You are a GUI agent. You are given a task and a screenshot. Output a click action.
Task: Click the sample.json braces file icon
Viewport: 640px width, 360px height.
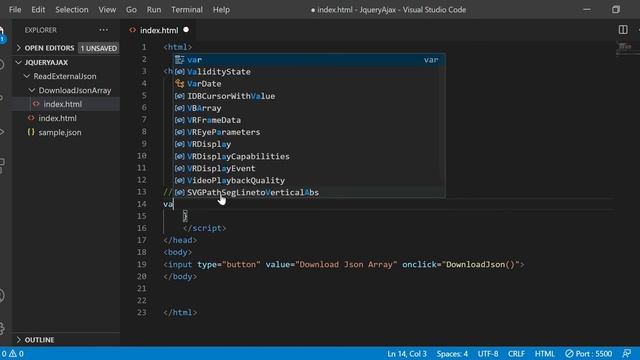(31, 132)
